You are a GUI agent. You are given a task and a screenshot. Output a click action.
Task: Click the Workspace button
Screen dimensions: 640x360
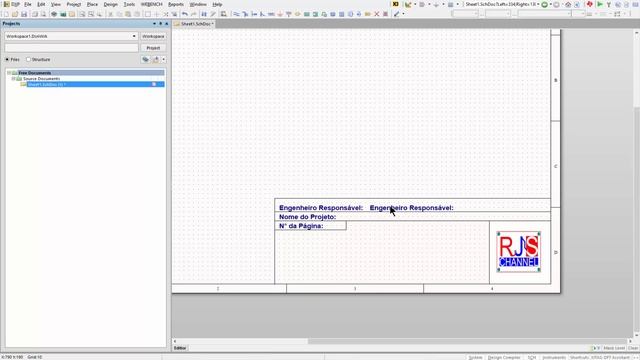(153, 36)
